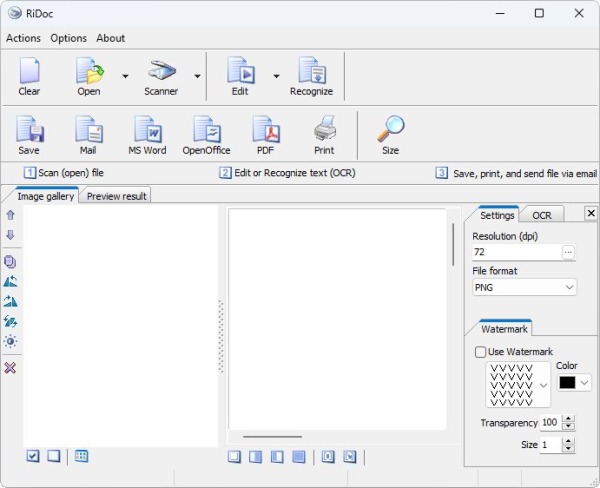The height and width of the screenshot is (488, 600).
Task: Export to MS Word
Action: [148, 129]
